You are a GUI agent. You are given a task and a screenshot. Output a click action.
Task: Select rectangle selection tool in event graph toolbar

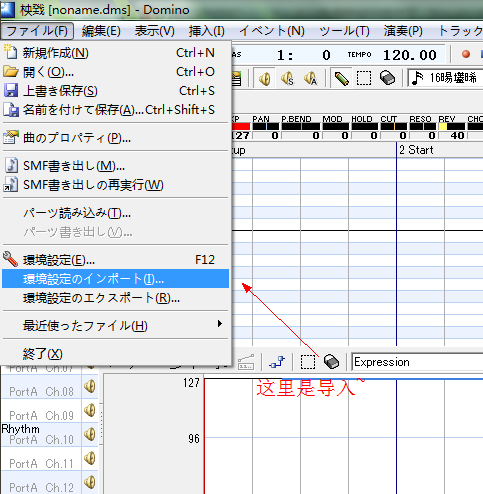[x=308, y=362]
